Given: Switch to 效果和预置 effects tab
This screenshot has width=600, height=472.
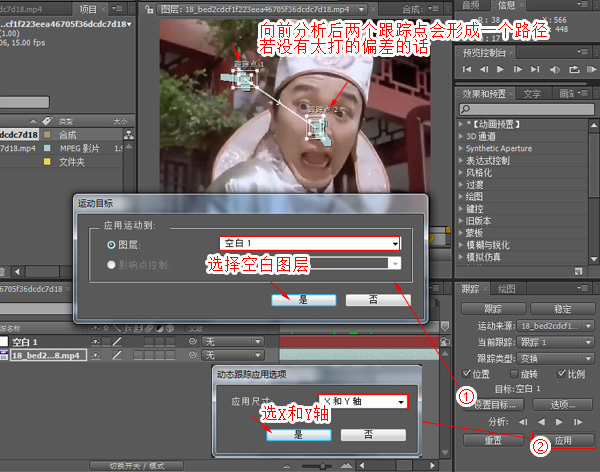Looking at the screenshot, I should (484, 93).
